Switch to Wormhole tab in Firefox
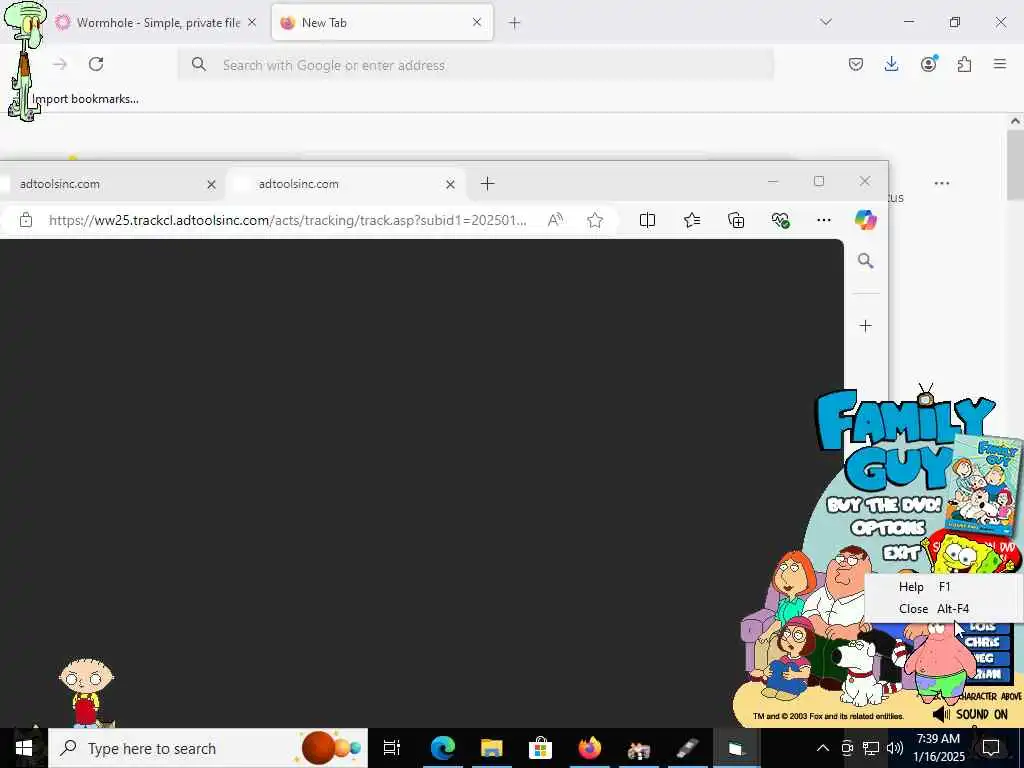Image resolution: width=1024 pixels, height=768 pixels. click(x=156, y=22)
